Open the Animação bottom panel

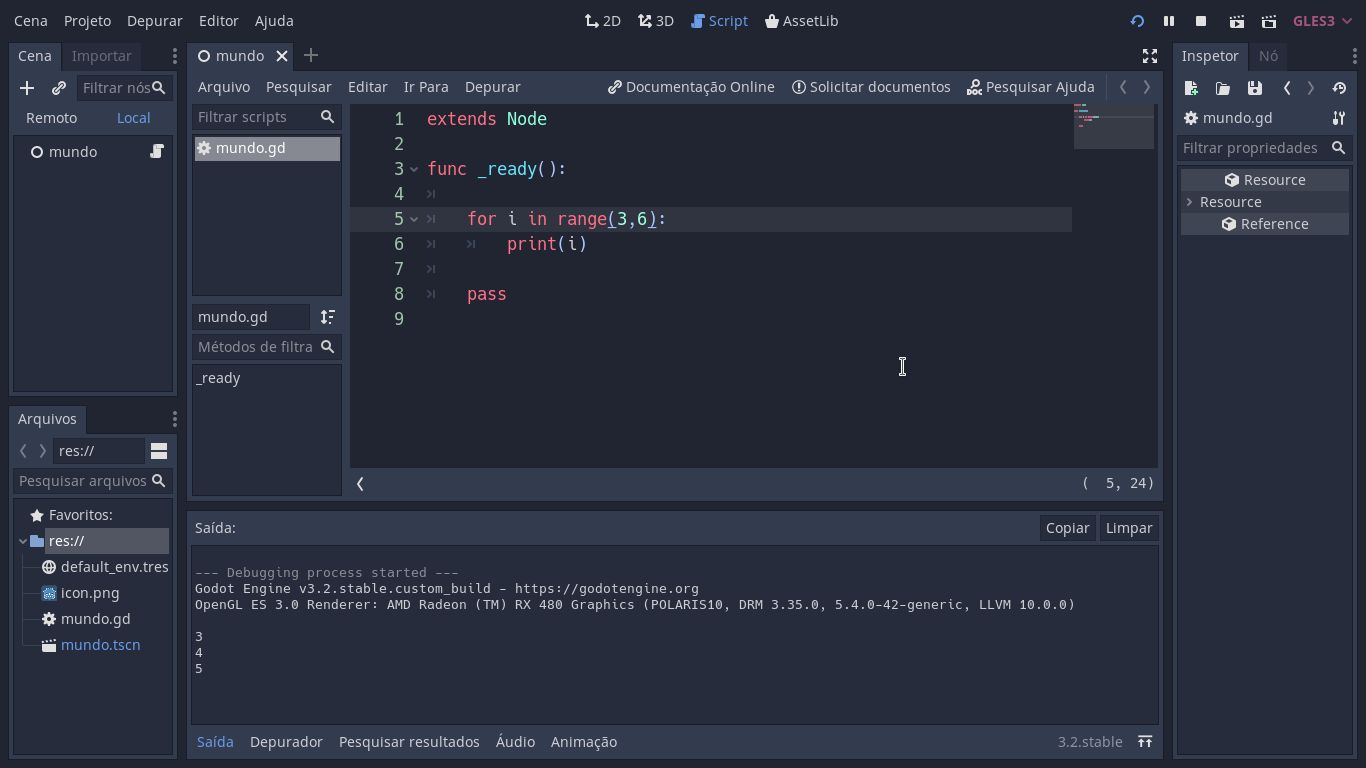(584, 742)
